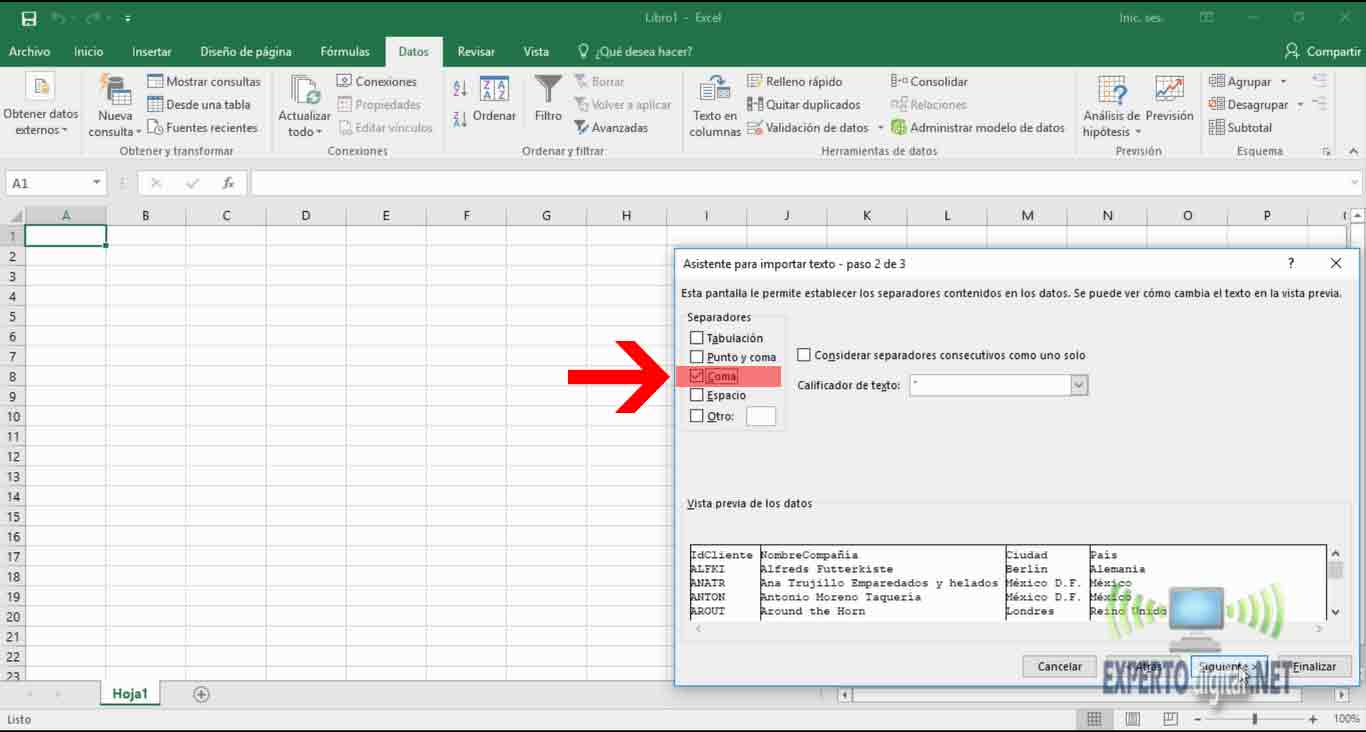Check the Espacio separator checkbox
The height and width of the screenshot is (732, 1366).
point(697,395)
